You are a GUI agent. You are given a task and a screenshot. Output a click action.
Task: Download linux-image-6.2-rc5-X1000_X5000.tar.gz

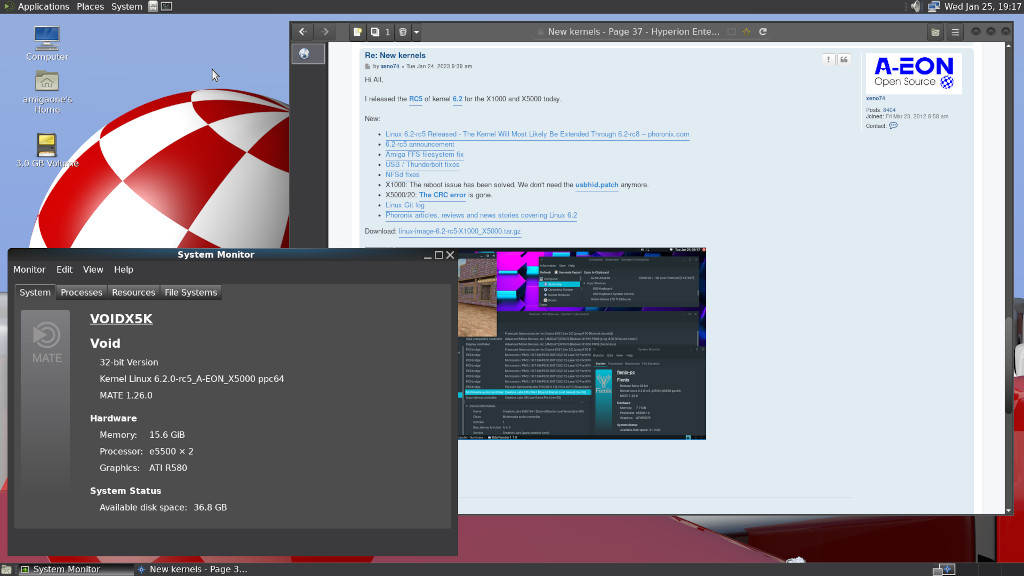[x=459, y=231]
